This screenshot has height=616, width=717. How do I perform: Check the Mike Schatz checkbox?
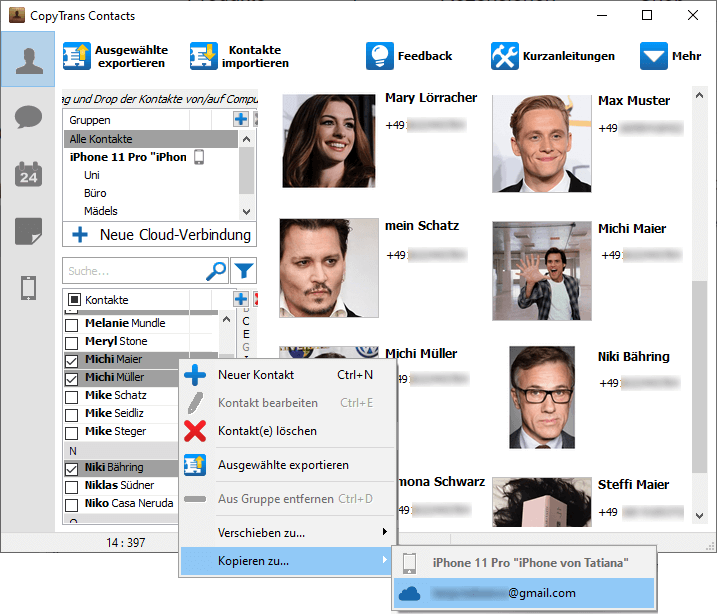[x=71, y=397]
